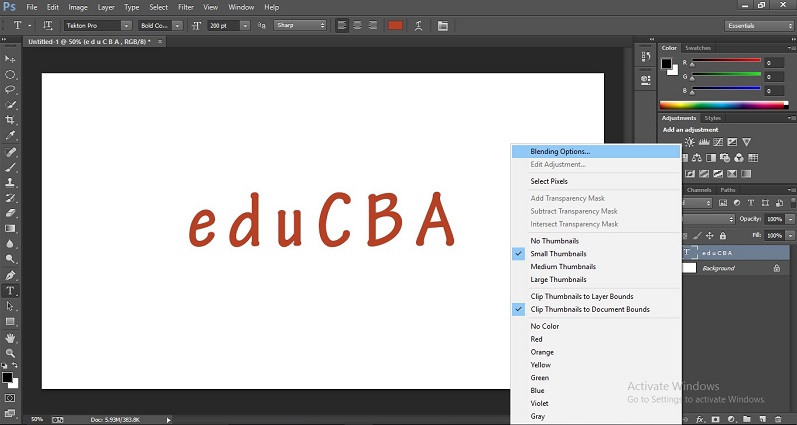Open Essentials workspace dropdown
Image resolution: width=797 pixels, height=425 pixels.
(x=759, y=26)
